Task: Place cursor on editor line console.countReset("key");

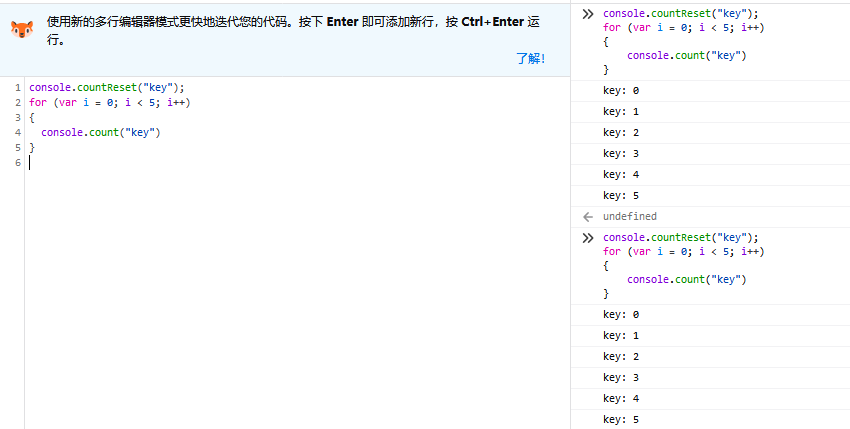Action: tap(107, 87)
